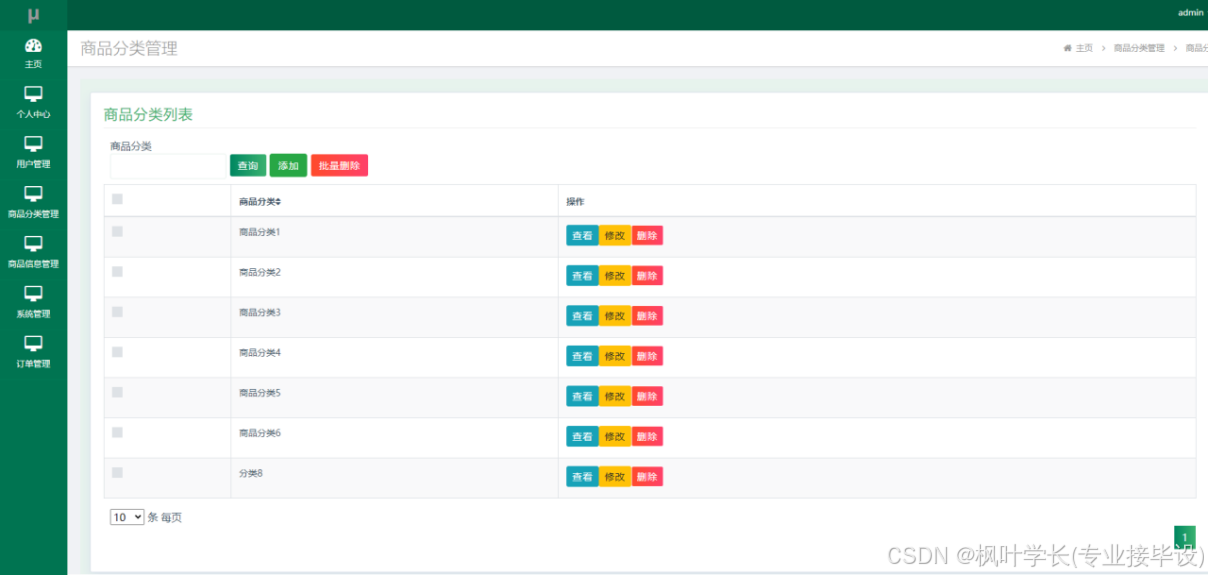Viewport: 1208px width, 575px height.
Task: Click 删除 for 商品分类3
Action: point(647,316)
